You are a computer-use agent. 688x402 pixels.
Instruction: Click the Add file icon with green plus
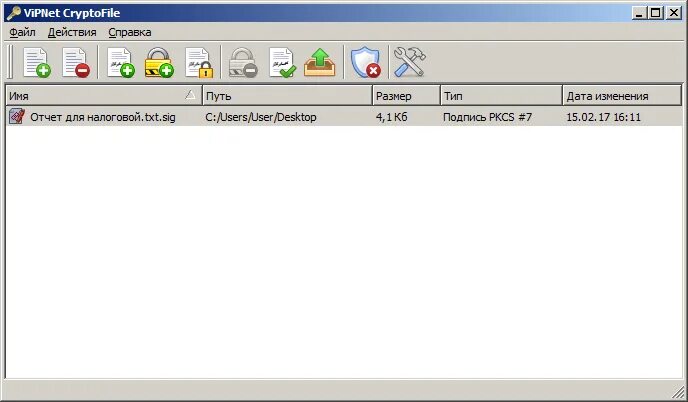coord(37,62)
